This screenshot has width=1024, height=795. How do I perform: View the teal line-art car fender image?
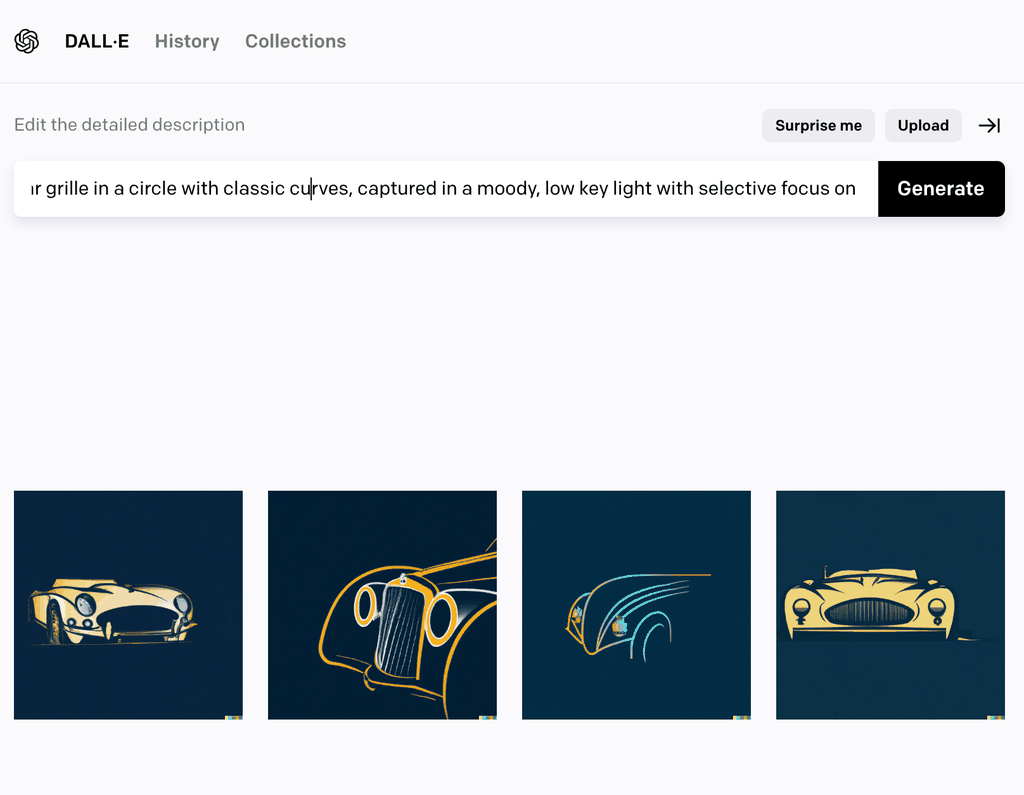click(x=636, y=604)
